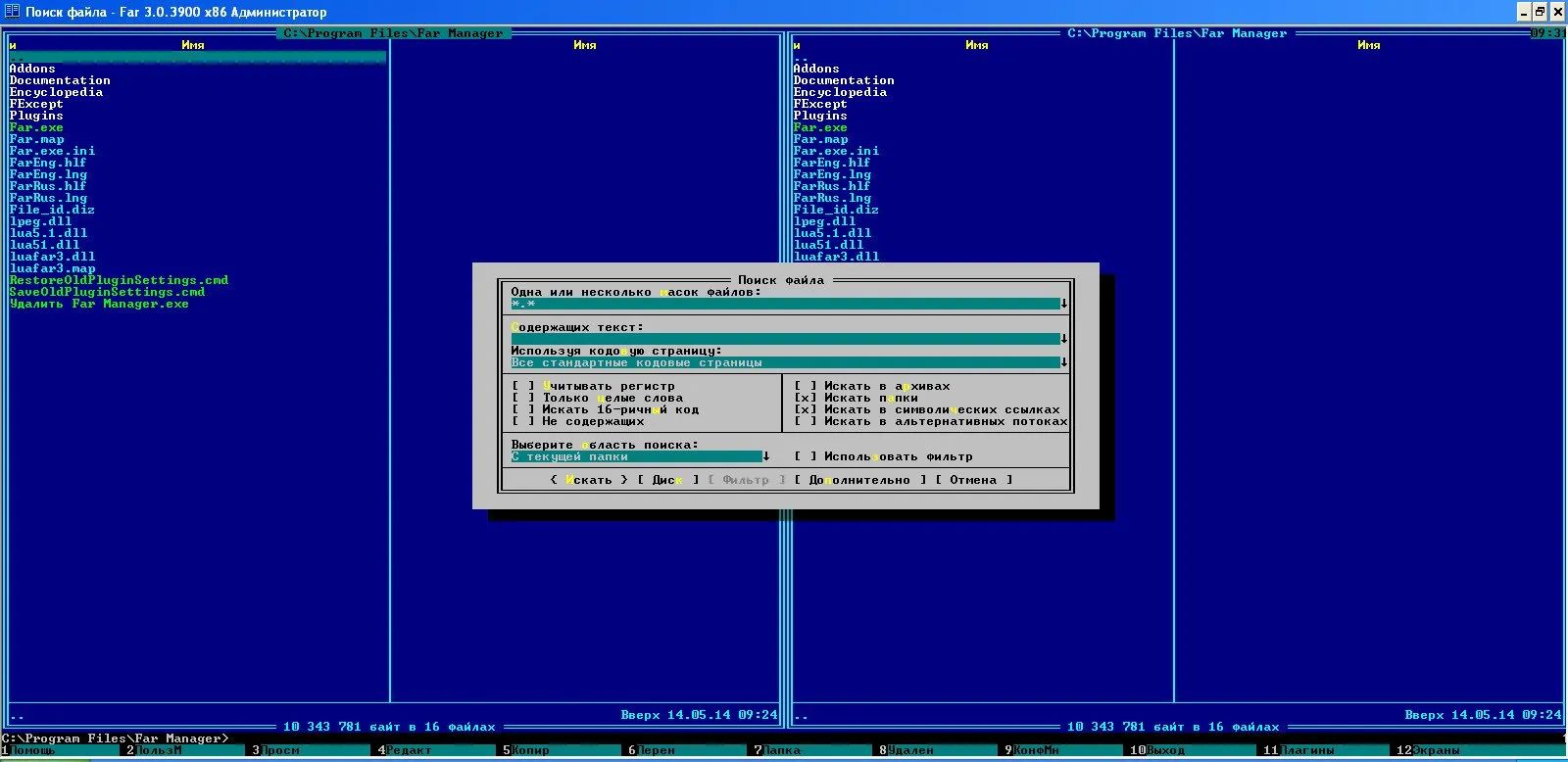Open history arrow of file masks field
The height and width of the screenshot is (762, 1568).
1064,304
